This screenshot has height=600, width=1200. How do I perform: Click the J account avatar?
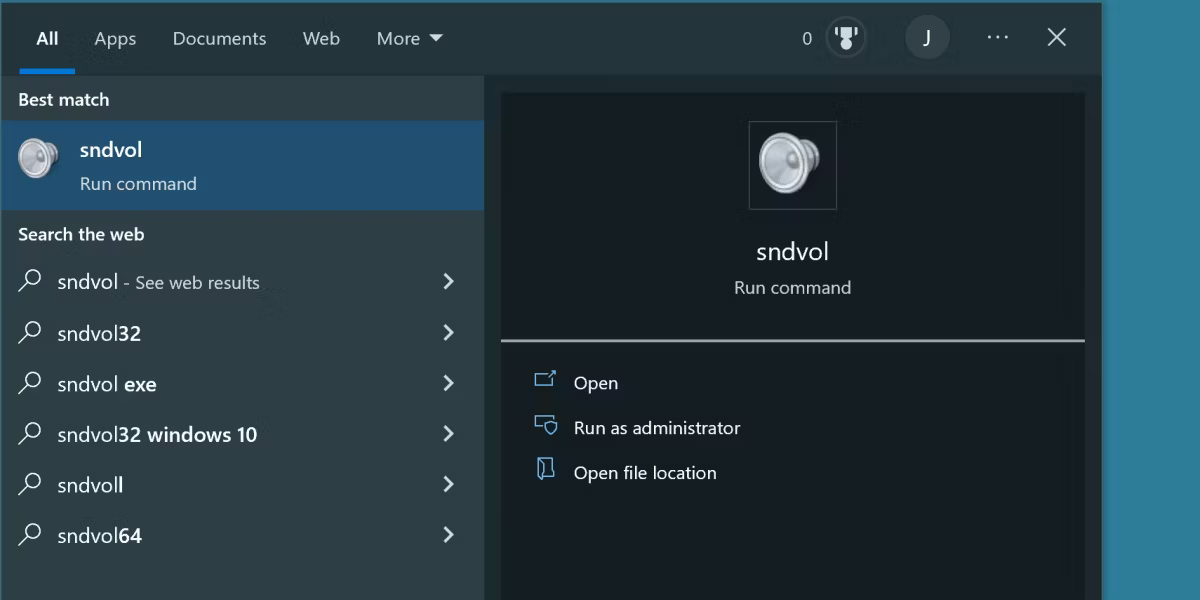coord(927,38)
